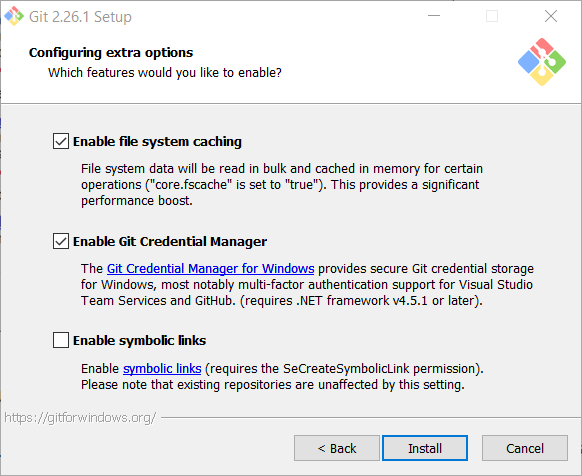Click the Install button

(425, 448)
